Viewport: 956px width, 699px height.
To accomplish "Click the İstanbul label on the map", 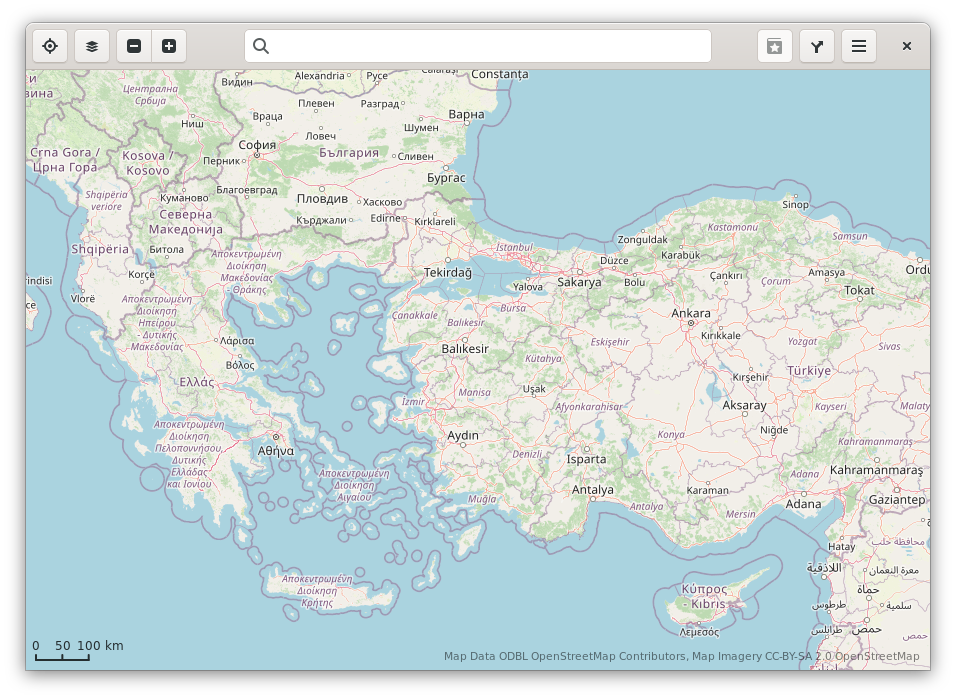I will point(515,246).
